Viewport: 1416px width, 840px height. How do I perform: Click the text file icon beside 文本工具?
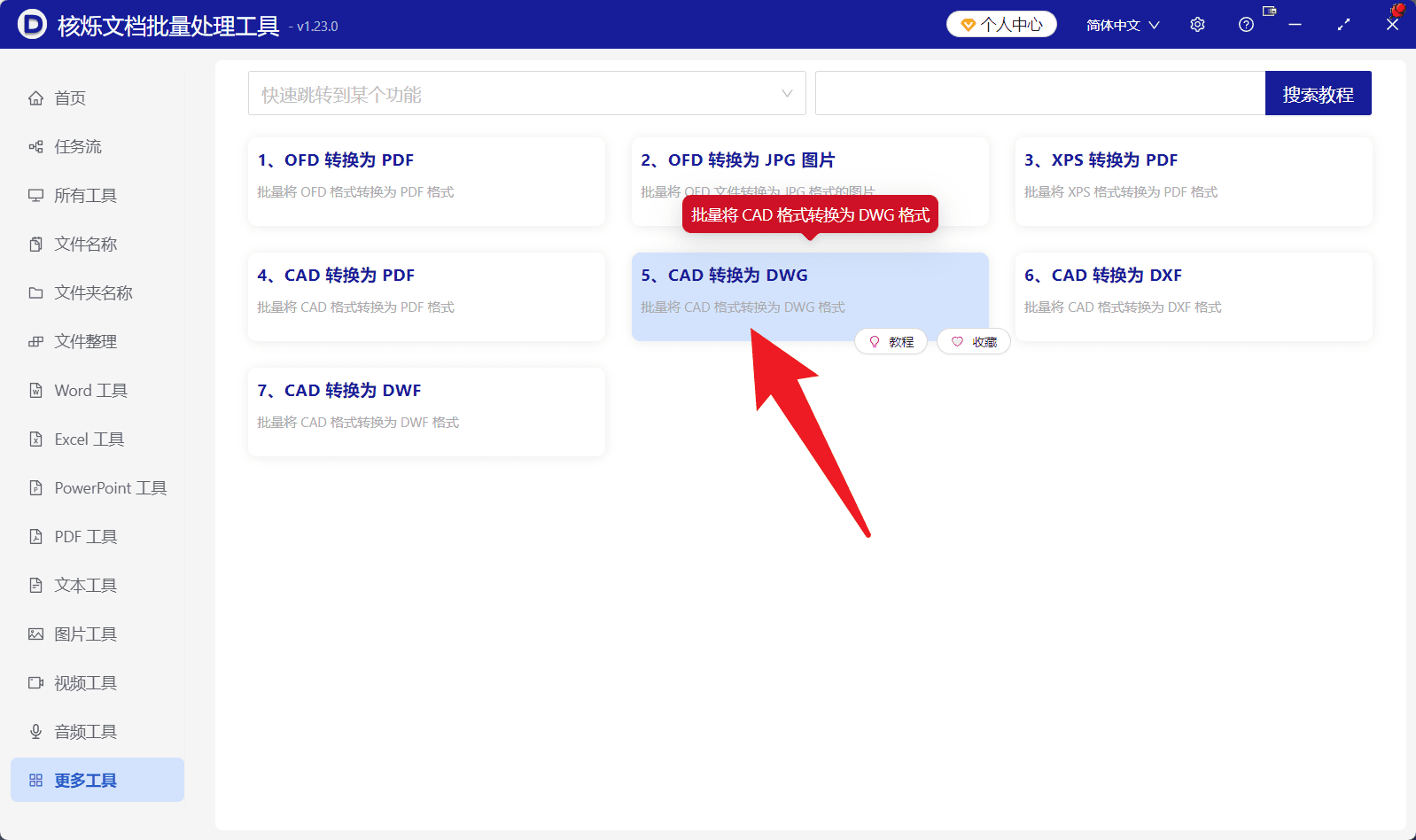(x=35, y=586)
